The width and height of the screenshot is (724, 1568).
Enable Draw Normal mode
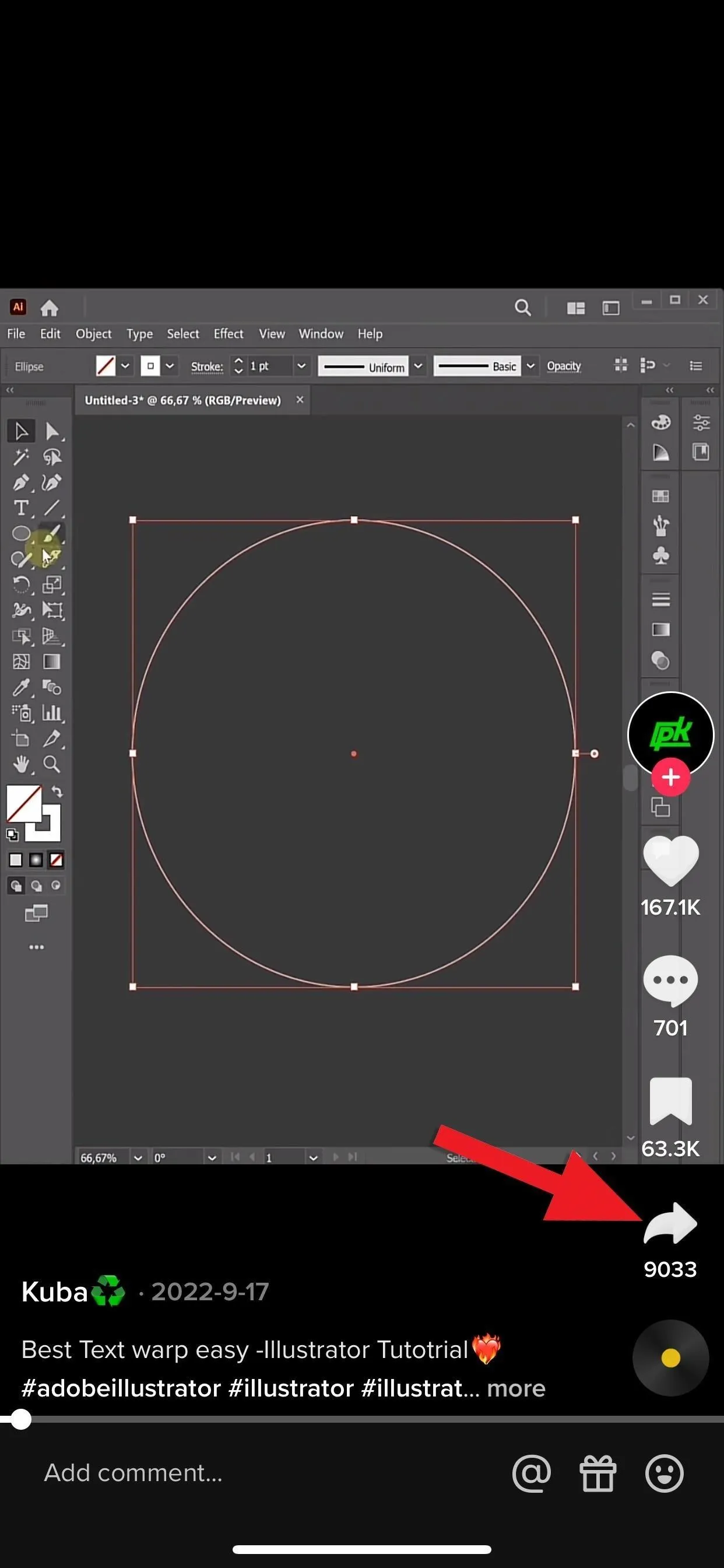tap(16, 885)
